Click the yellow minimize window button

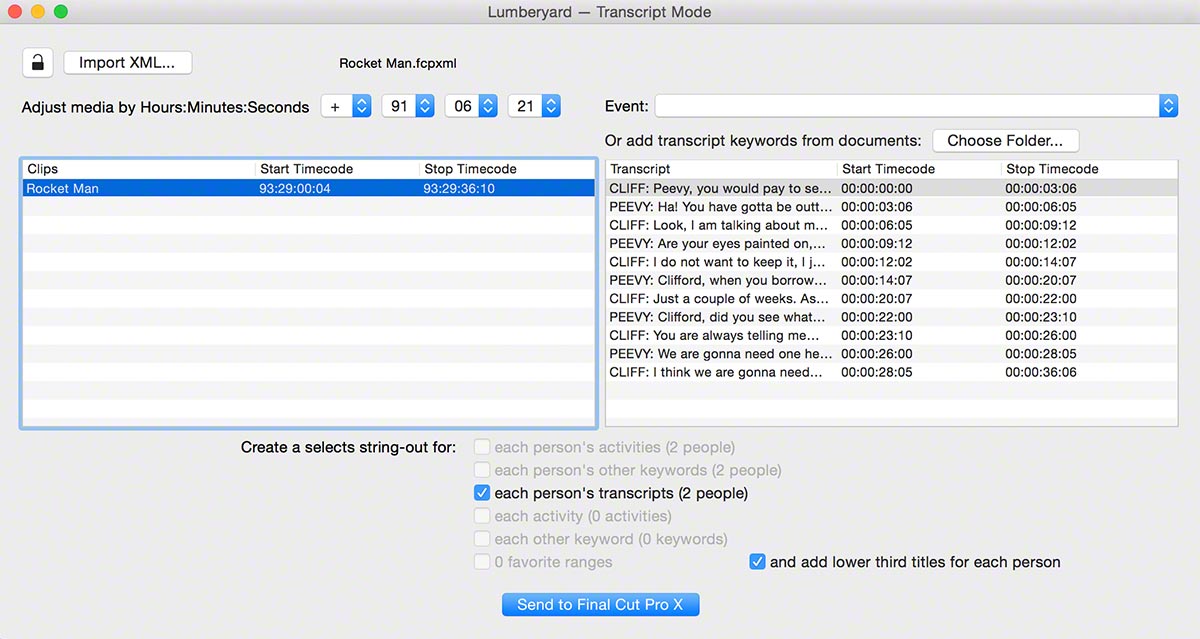coord(38,12)
